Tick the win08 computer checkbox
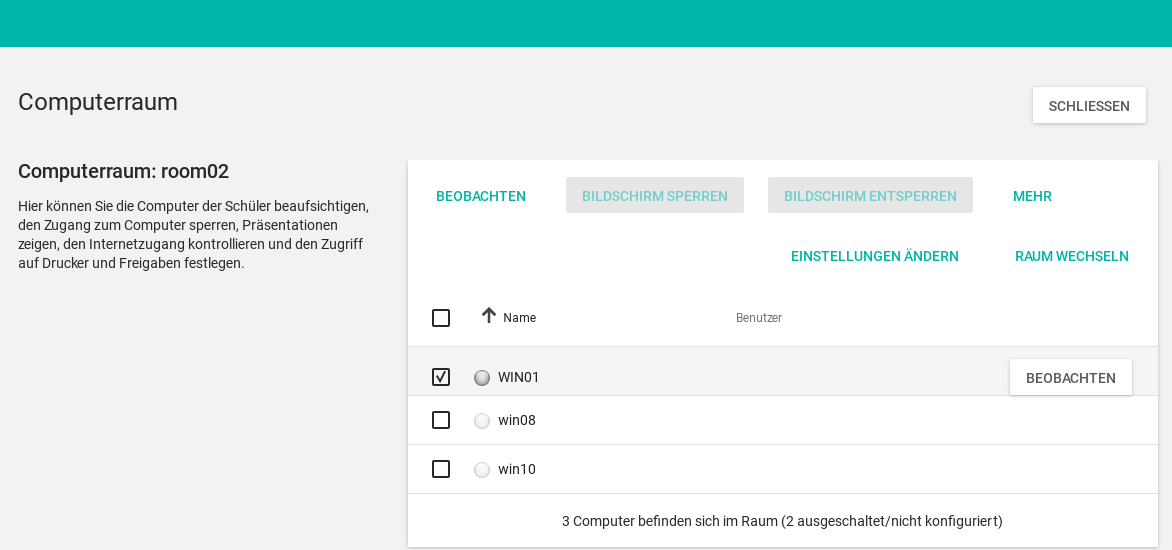1172x550 pixels. pyautogui.click(x=441, y=420)
